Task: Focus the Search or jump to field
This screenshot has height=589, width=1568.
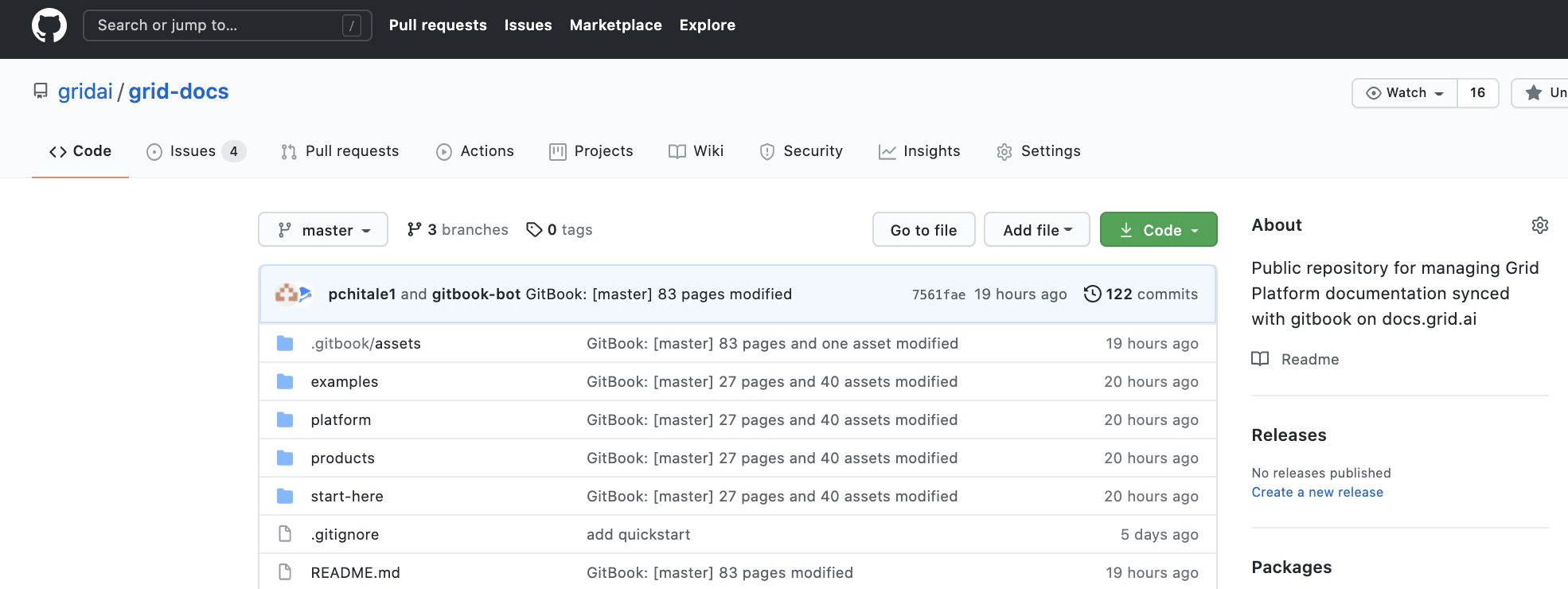Action: tap(228, 25)
